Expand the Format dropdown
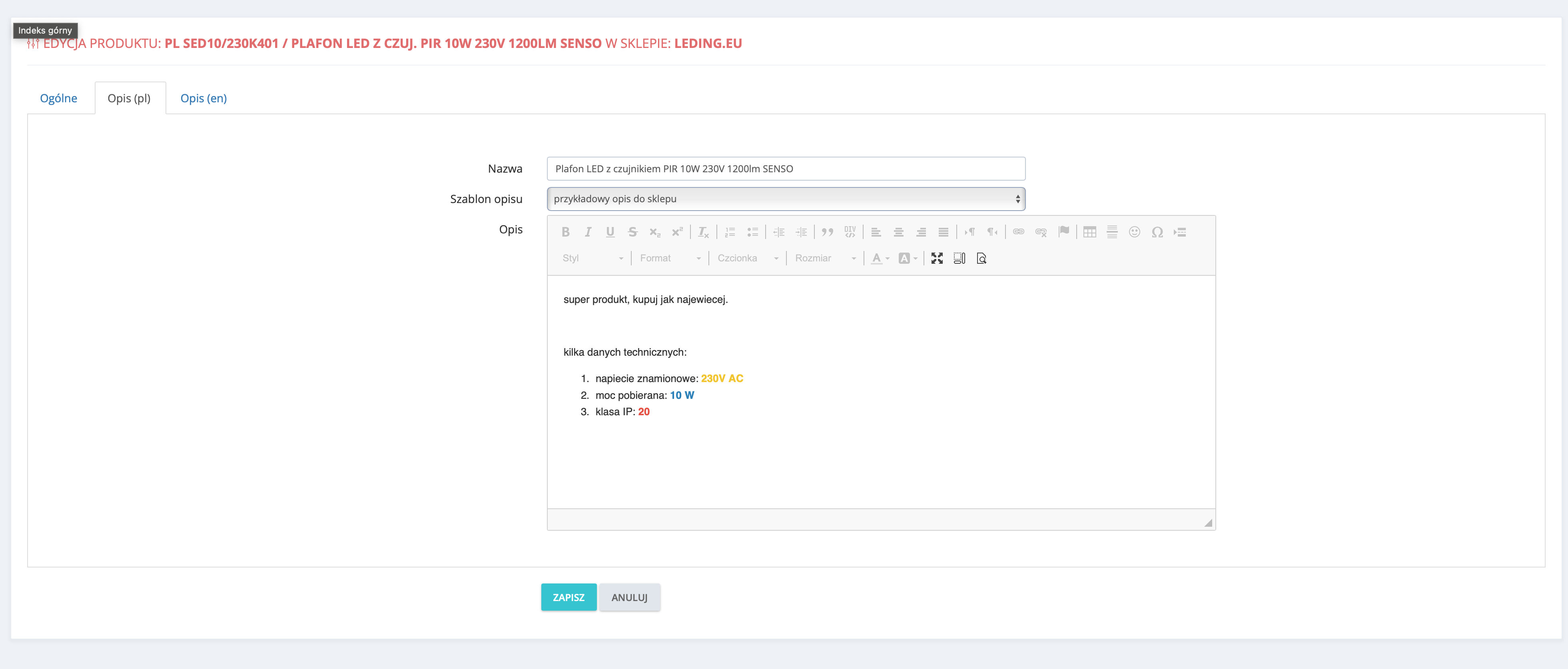This screenshot has height=669, width=1568. pyautogui.click(x=670, y=258)
